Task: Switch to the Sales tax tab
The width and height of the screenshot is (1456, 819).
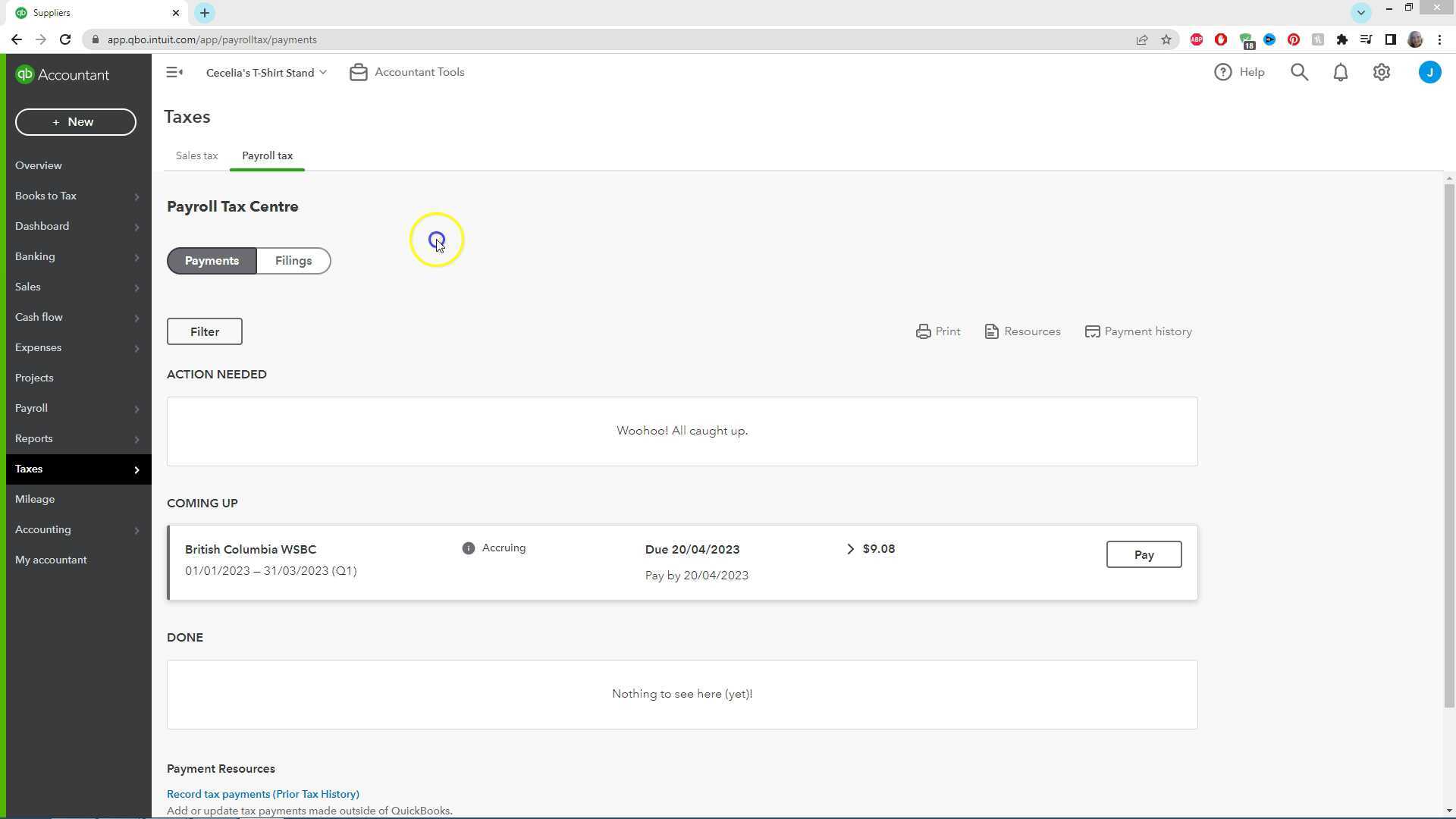Action: click(x=196, y=155)
